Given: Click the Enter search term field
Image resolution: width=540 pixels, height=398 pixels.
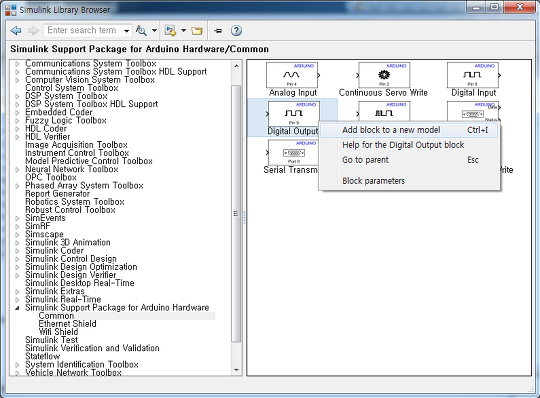Looking at the screenshot, I should pos(84,31).
